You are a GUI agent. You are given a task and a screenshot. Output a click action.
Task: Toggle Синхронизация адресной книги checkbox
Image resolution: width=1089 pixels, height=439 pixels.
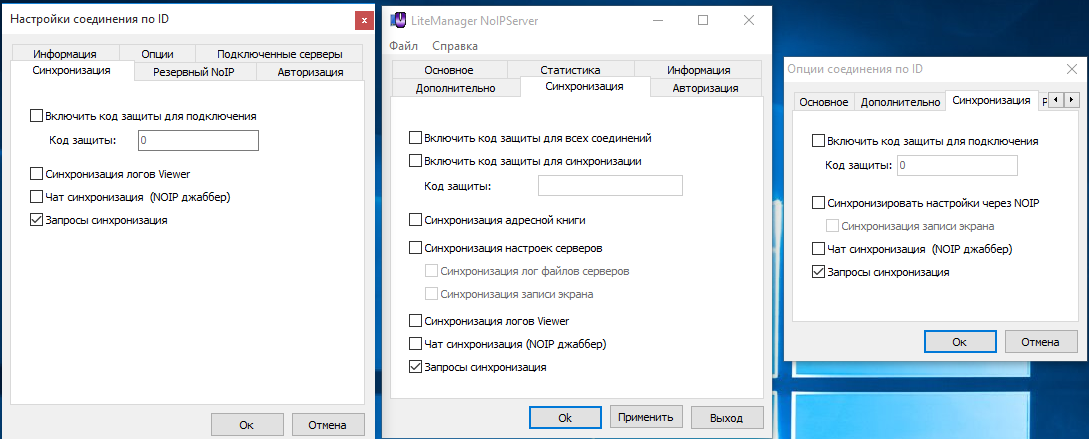tap(415, 220)
